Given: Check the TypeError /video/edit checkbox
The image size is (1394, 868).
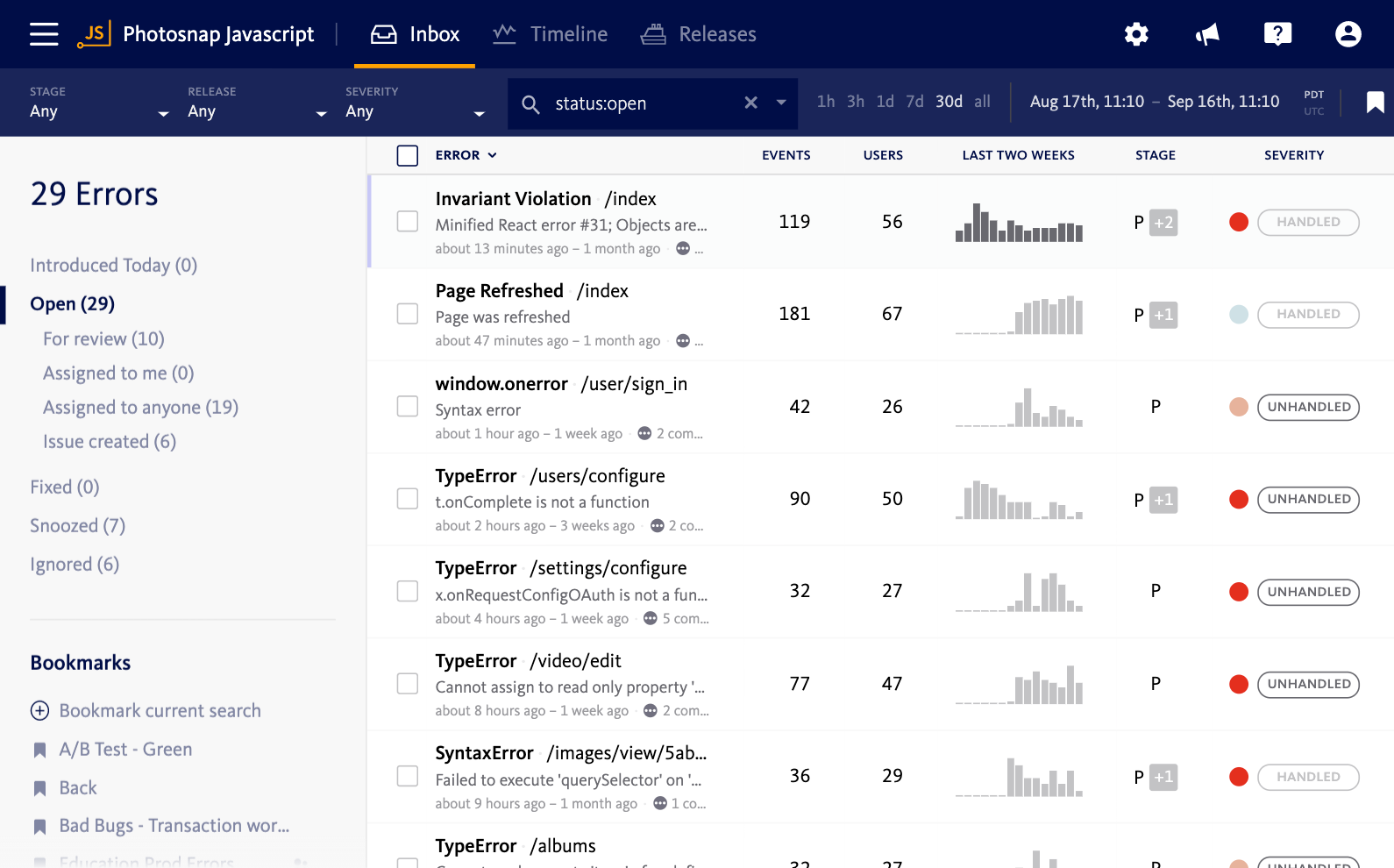Looking at the screenshot, I should [x=408, y=684].
